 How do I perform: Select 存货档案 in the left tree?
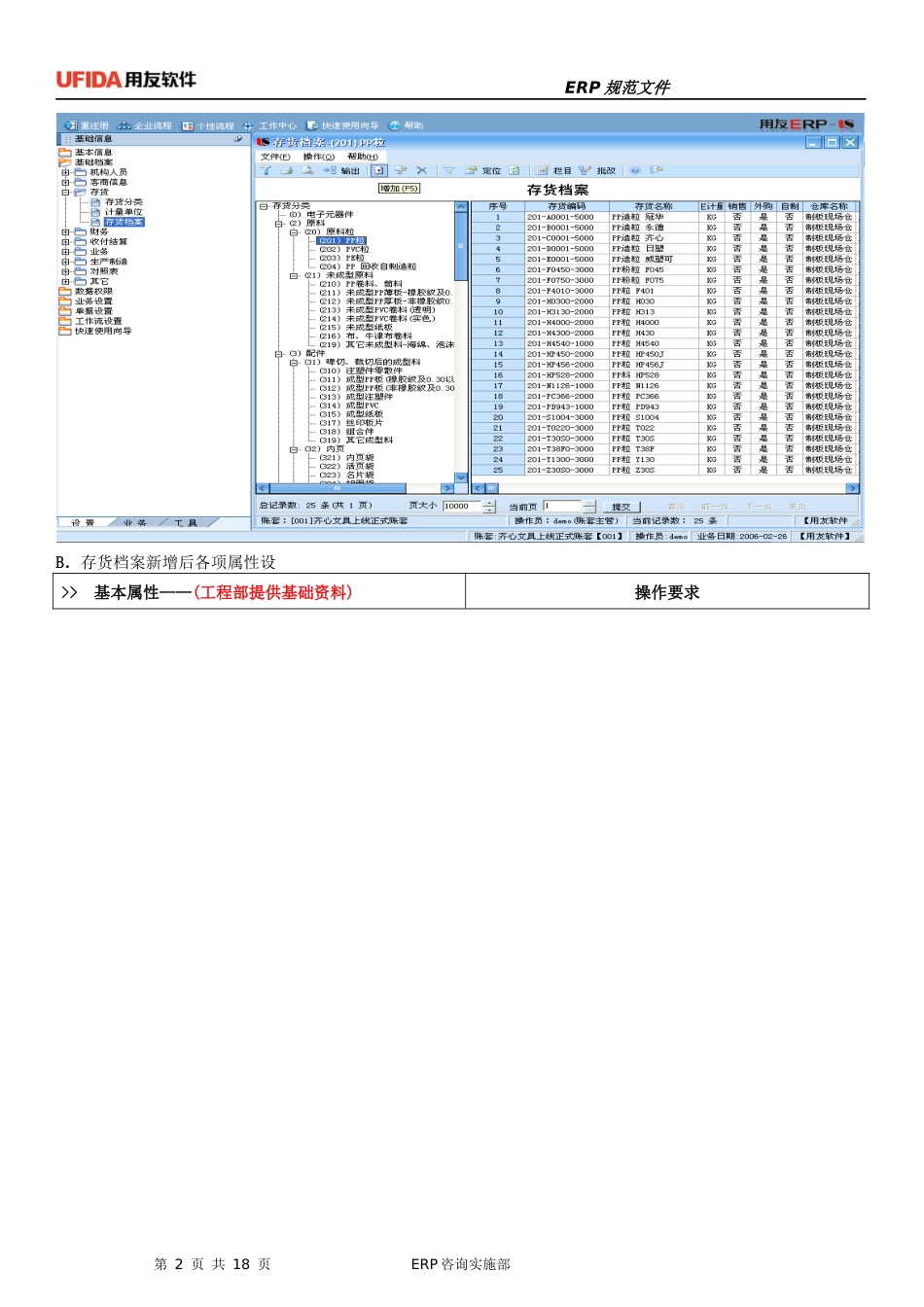(x=124, y=222)
